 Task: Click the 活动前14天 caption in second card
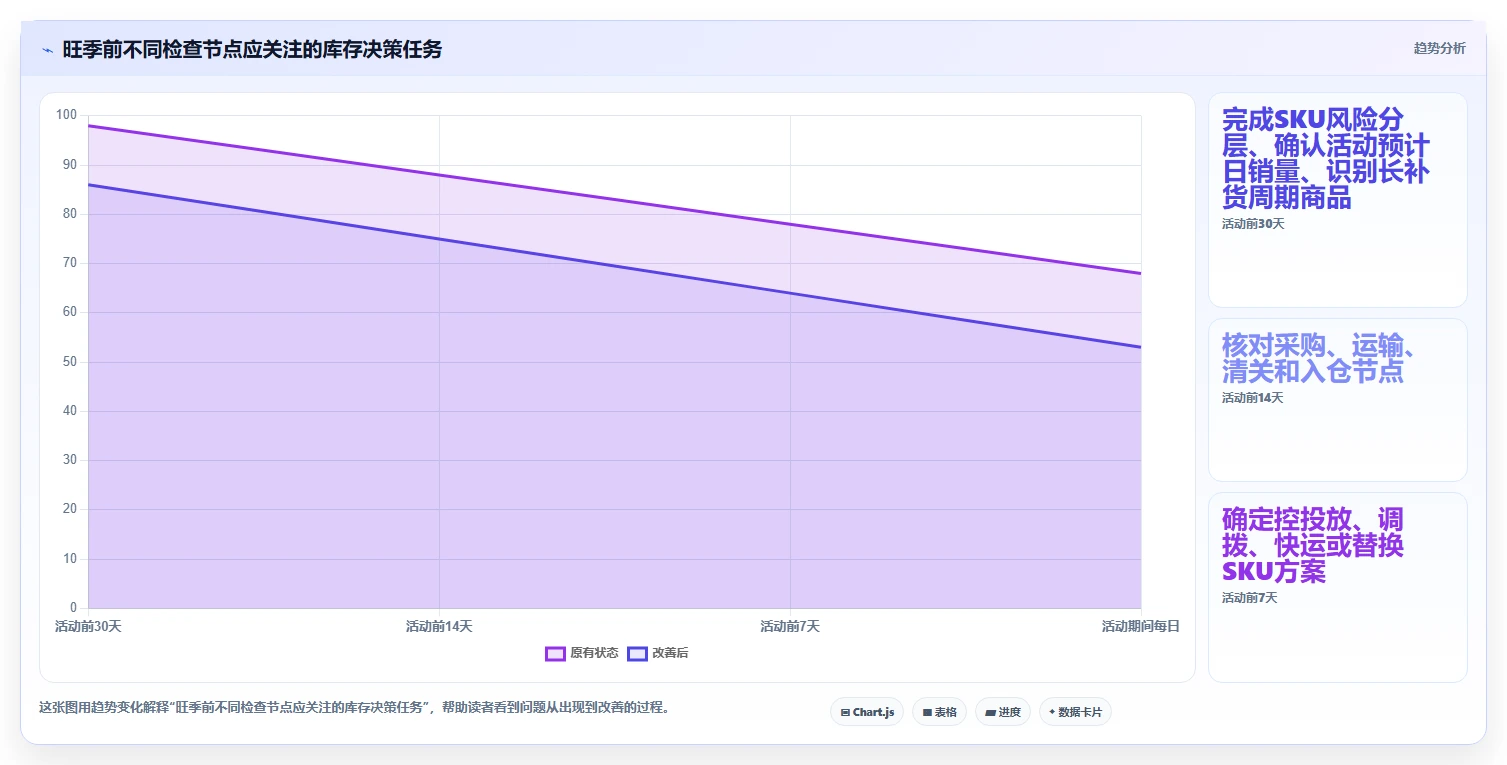click(1252, 398)
